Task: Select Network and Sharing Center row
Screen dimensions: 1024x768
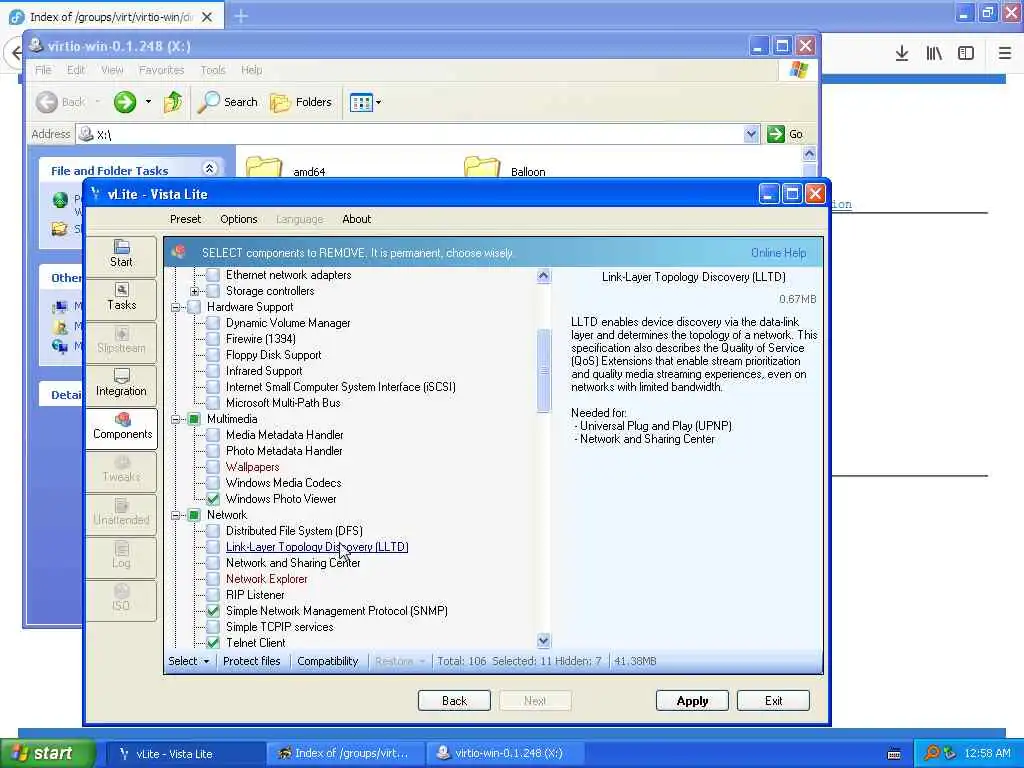Action: click(x=293, y=563)
